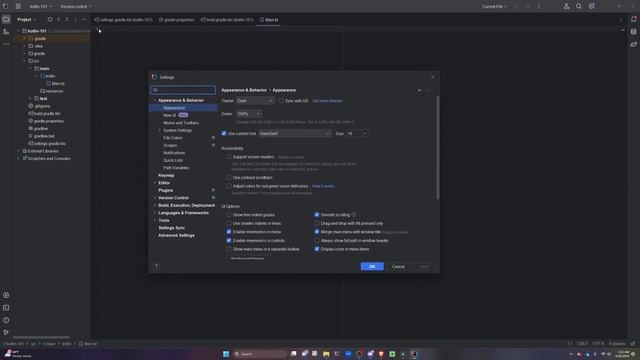This screenshot has height=360, width=640.
Task: Click Select Opened File target icon
Action: click(50, 19)
